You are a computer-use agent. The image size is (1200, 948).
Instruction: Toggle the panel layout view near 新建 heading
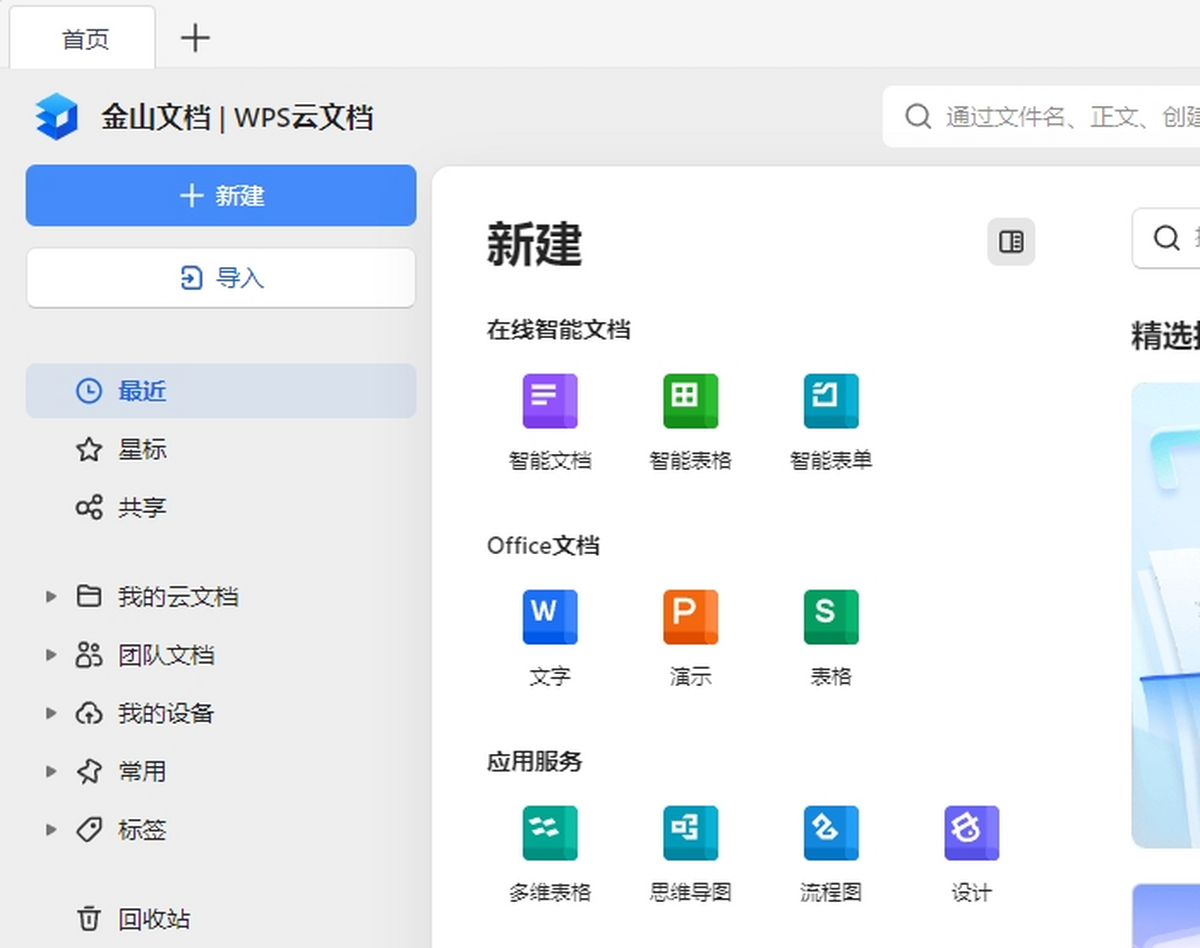point(1011,242)
